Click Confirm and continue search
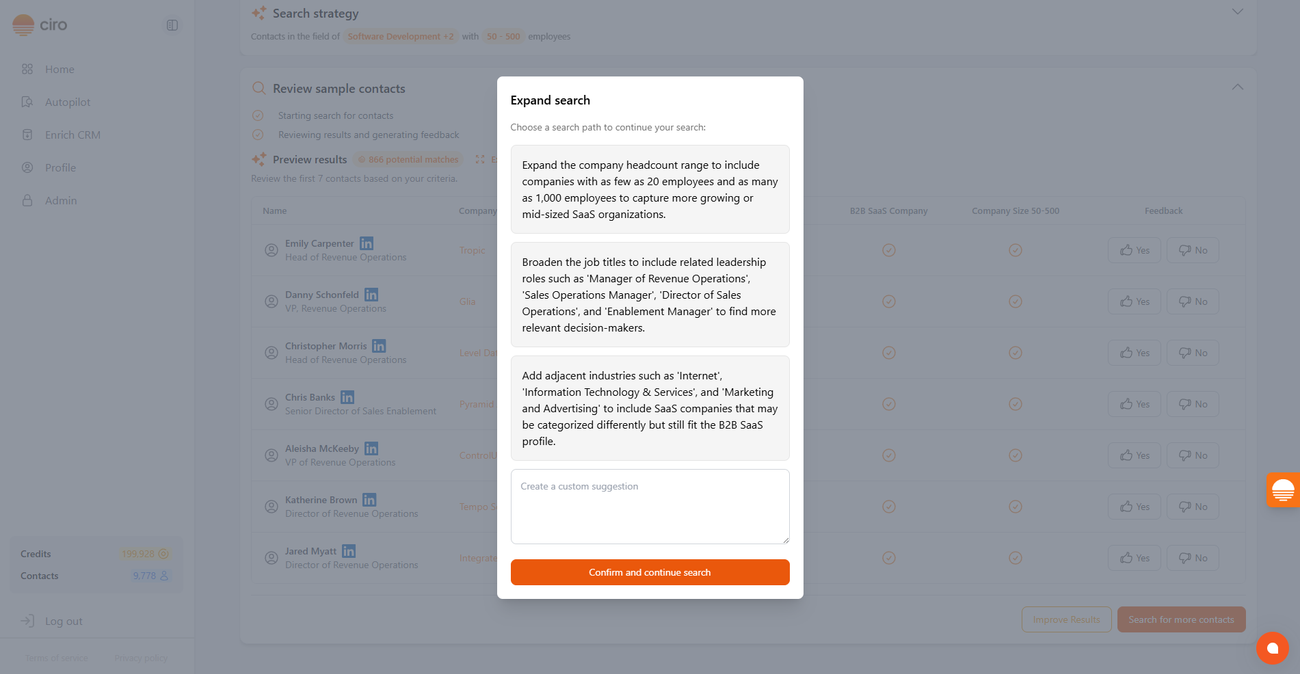The image size is (1300, 674). (650, 572)
